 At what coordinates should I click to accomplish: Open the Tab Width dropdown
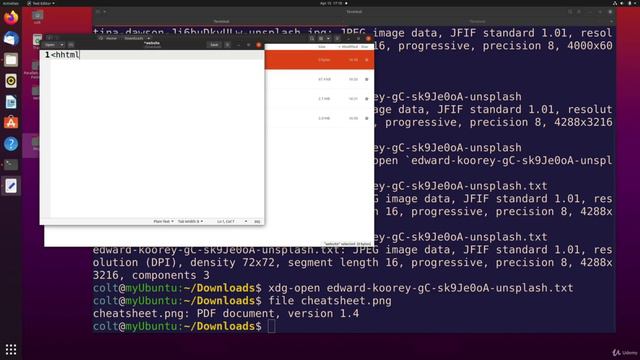pos(190,221)
